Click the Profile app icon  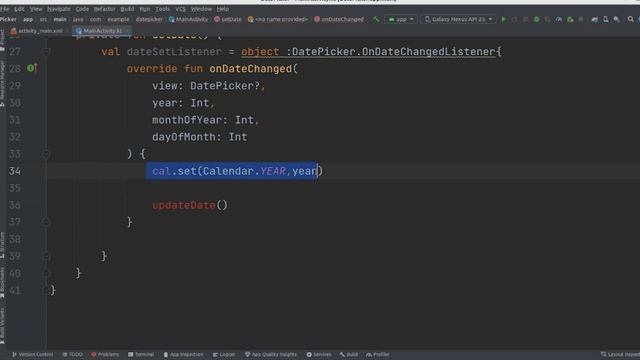pyautogui.click(x=559, y=19)
